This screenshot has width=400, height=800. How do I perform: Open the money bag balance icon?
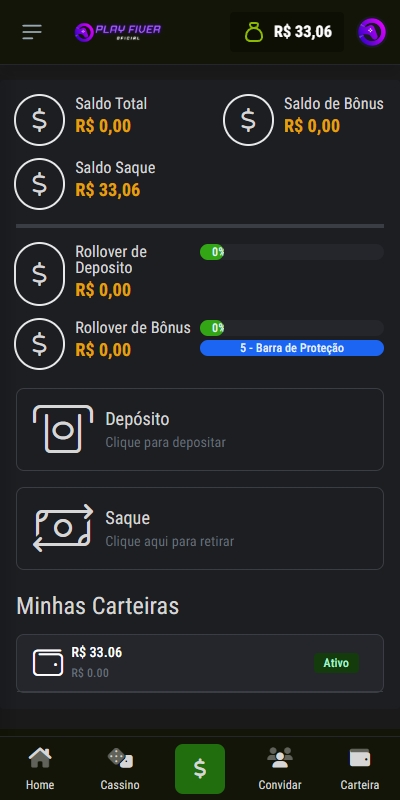point(254,32)
